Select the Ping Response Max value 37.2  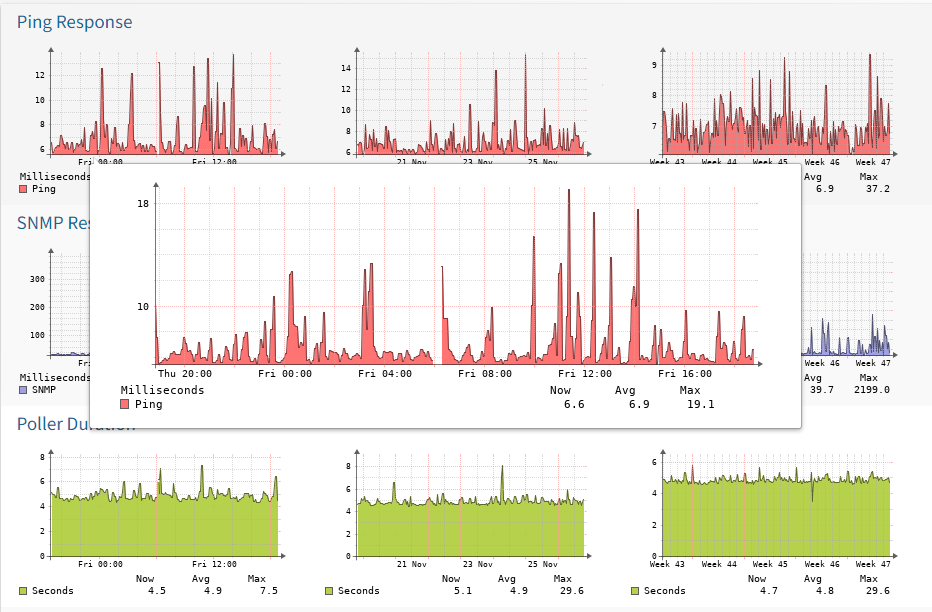(x=878, y=189)
